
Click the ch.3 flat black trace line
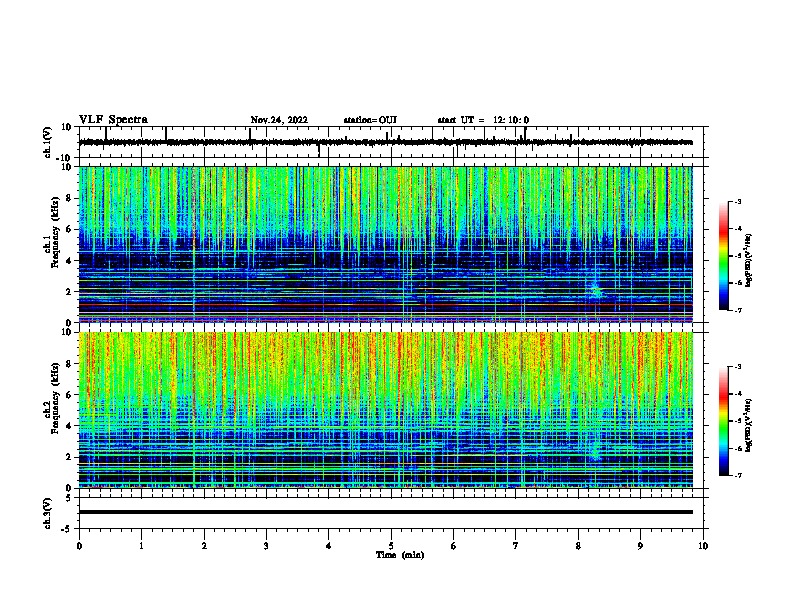tap(386, 512)
